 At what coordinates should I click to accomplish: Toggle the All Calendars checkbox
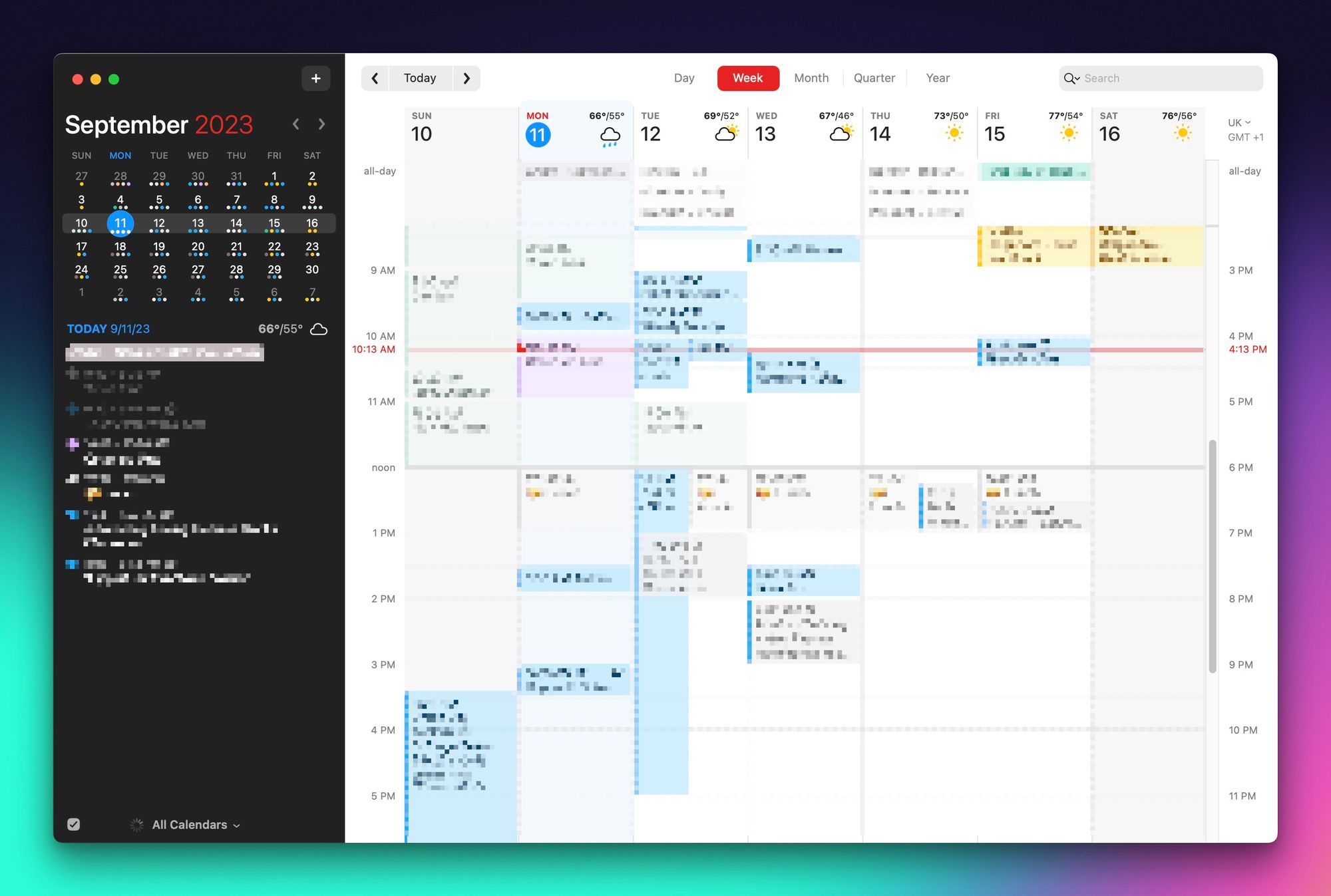[73, 824]
